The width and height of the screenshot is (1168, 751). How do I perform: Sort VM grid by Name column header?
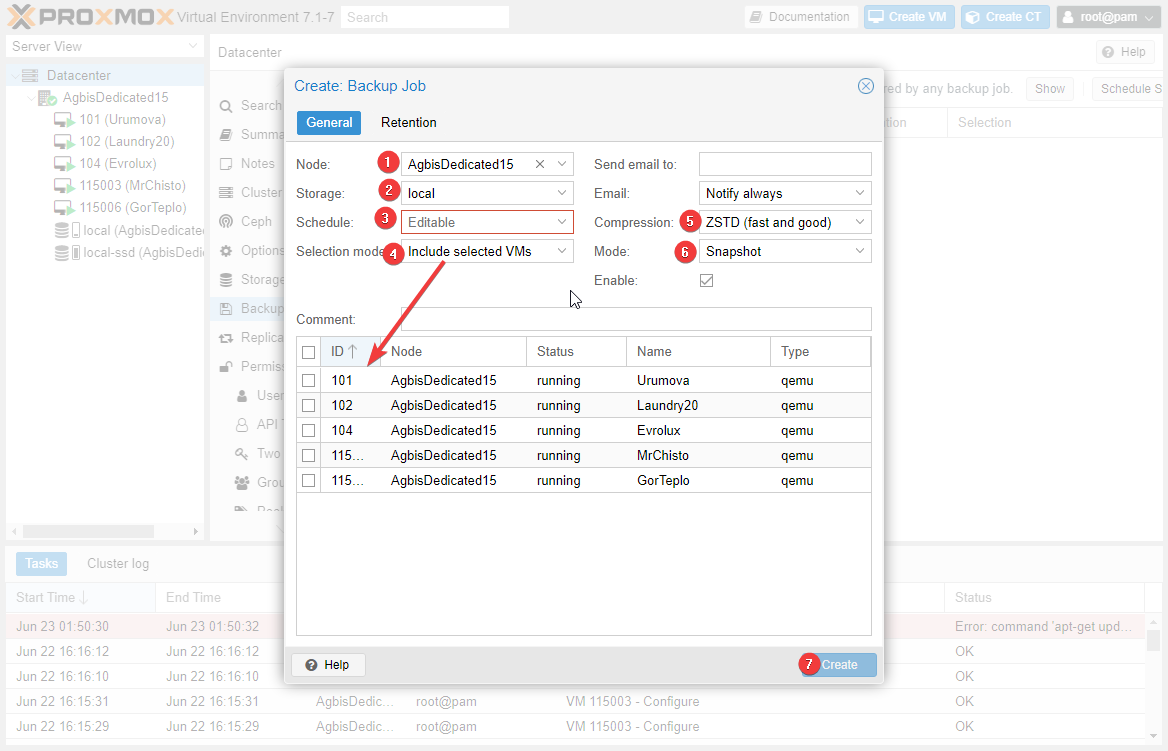click(x=698, y=352)
